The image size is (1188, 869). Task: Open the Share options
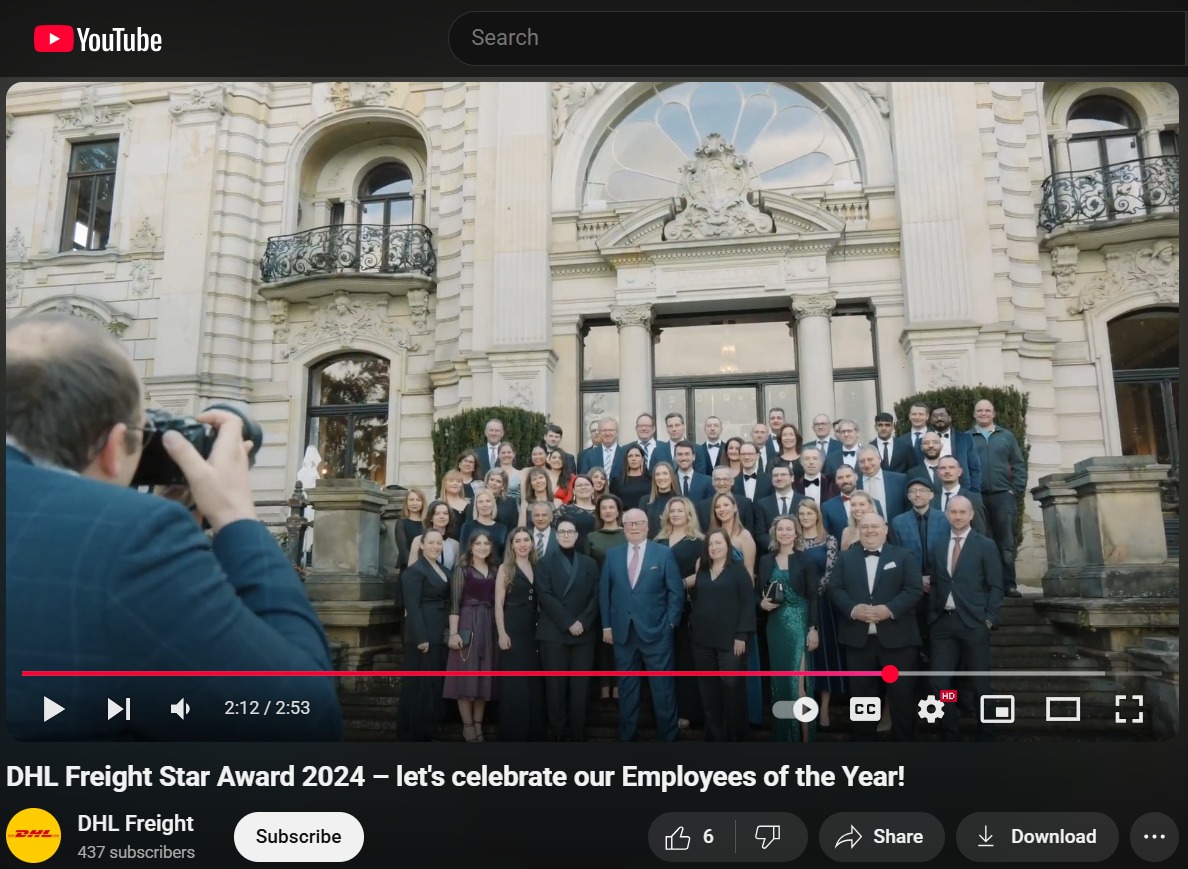pos(881,837)
